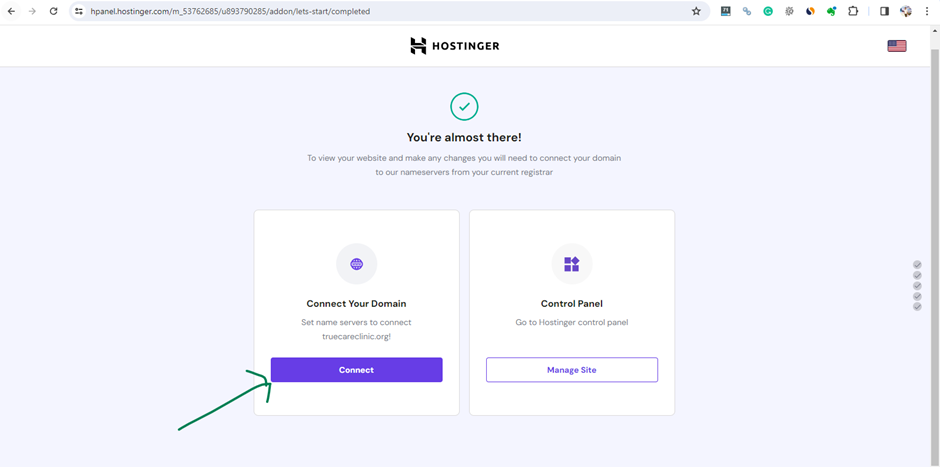Reload the page in the browser
This screenshot has width=940, height=467.
(x=53, y=11)
